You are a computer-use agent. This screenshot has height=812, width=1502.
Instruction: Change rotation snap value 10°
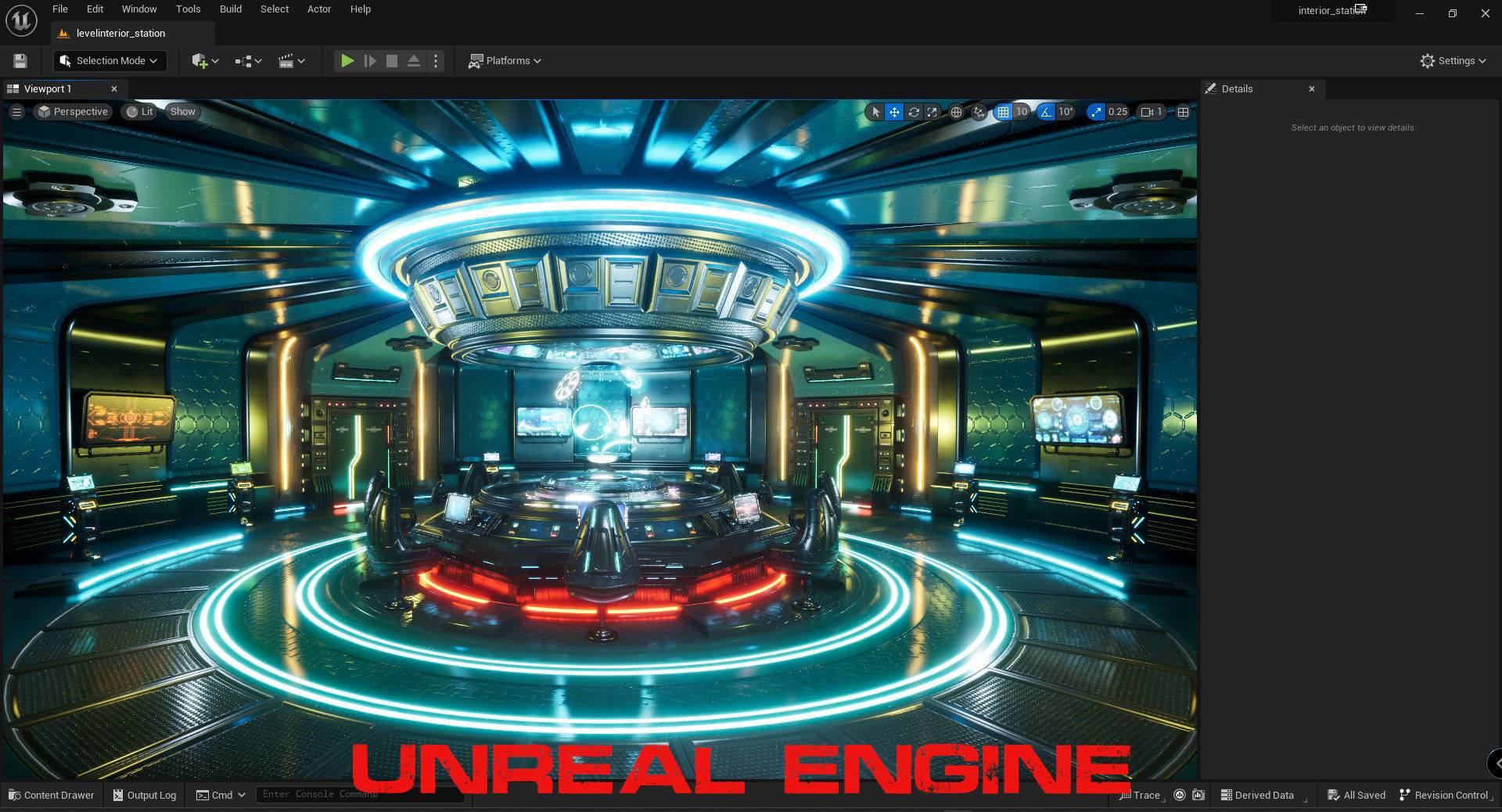[x=1065, y=112]
